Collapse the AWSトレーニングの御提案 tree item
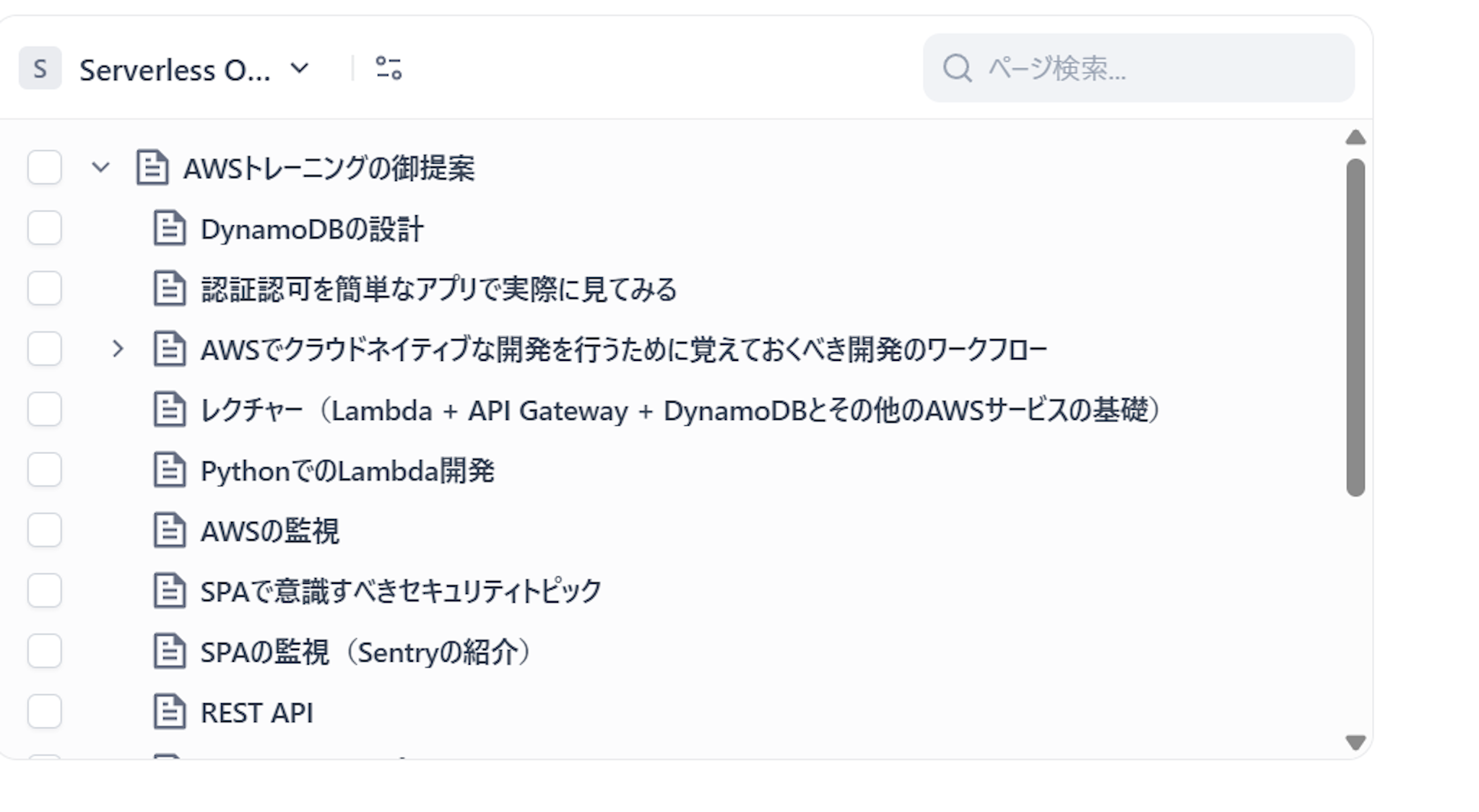 100,167
